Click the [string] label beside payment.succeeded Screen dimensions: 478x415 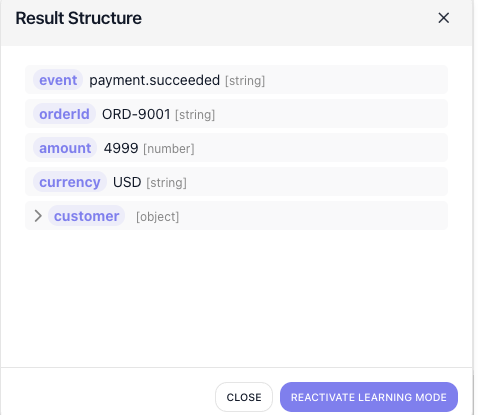245,81
